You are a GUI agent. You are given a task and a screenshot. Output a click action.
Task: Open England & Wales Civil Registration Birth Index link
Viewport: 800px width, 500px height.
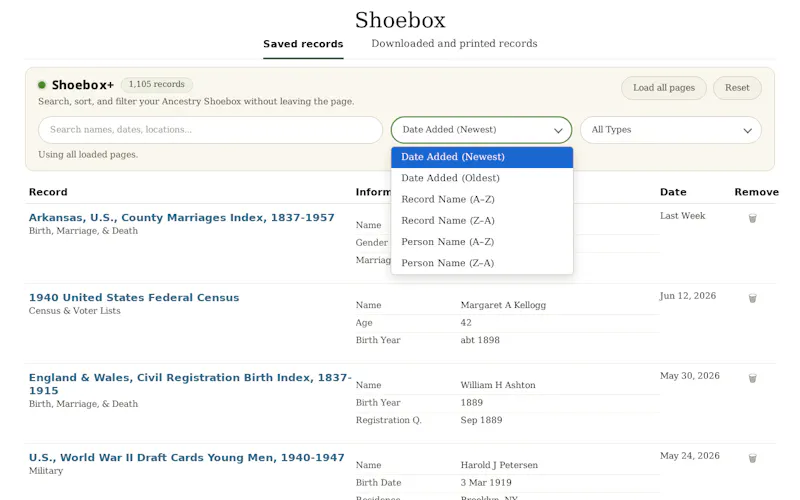[190, 384]
